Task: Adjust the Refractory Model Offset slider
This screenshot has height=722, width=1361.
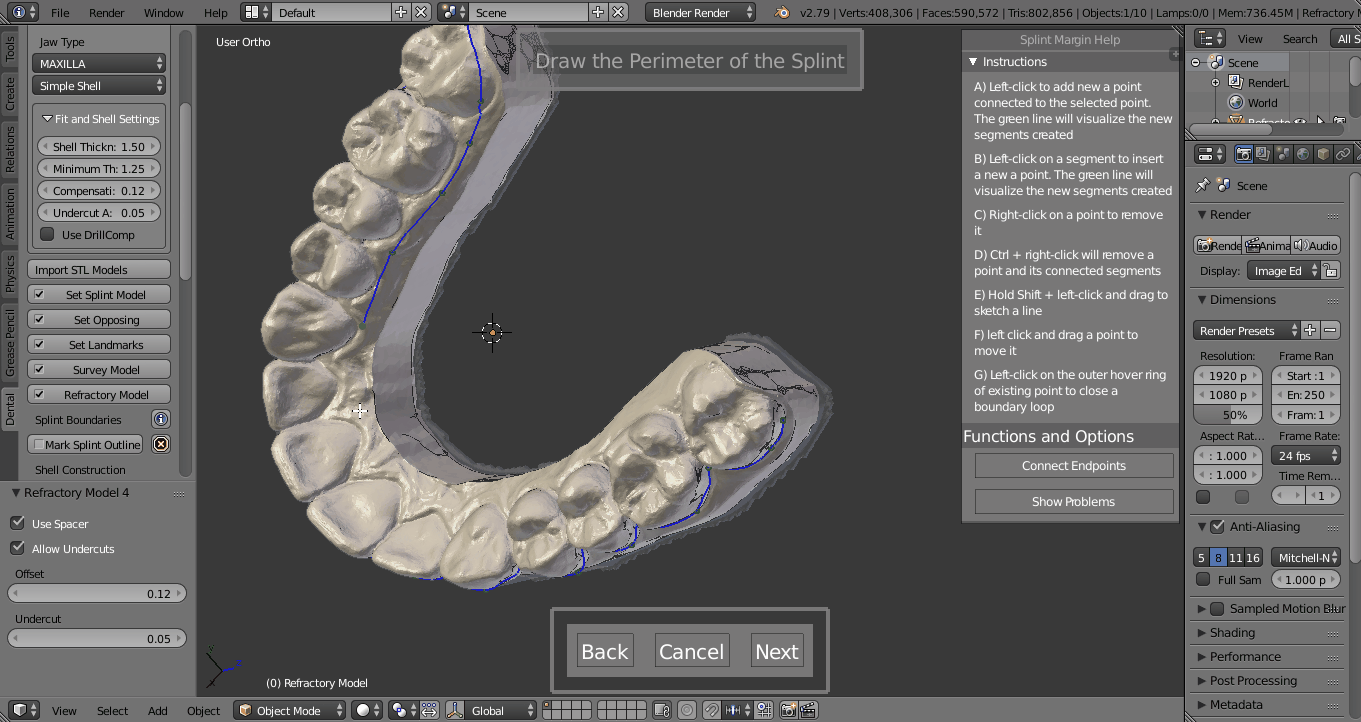Action: point(97,593)
